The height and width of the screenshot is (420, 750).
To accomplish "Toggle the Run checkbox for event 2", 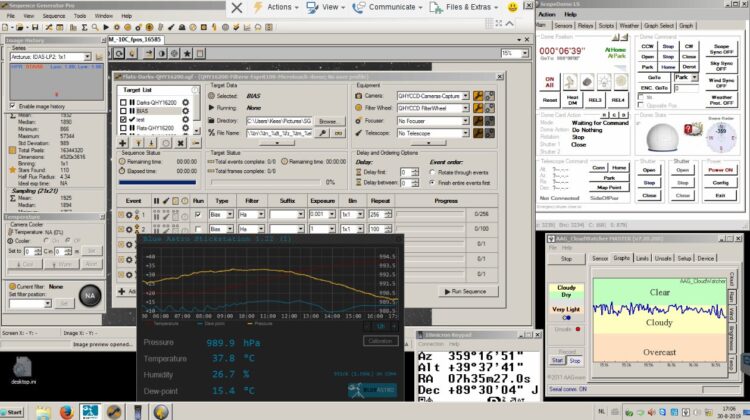I will tap(198, 230).
